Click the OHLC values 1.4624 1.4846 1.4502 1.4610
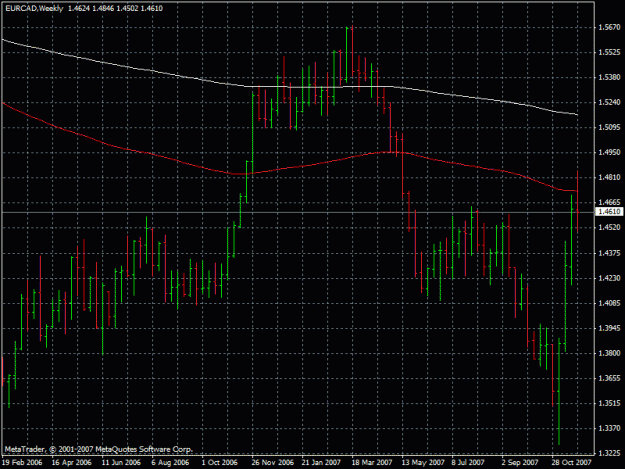 115,8
